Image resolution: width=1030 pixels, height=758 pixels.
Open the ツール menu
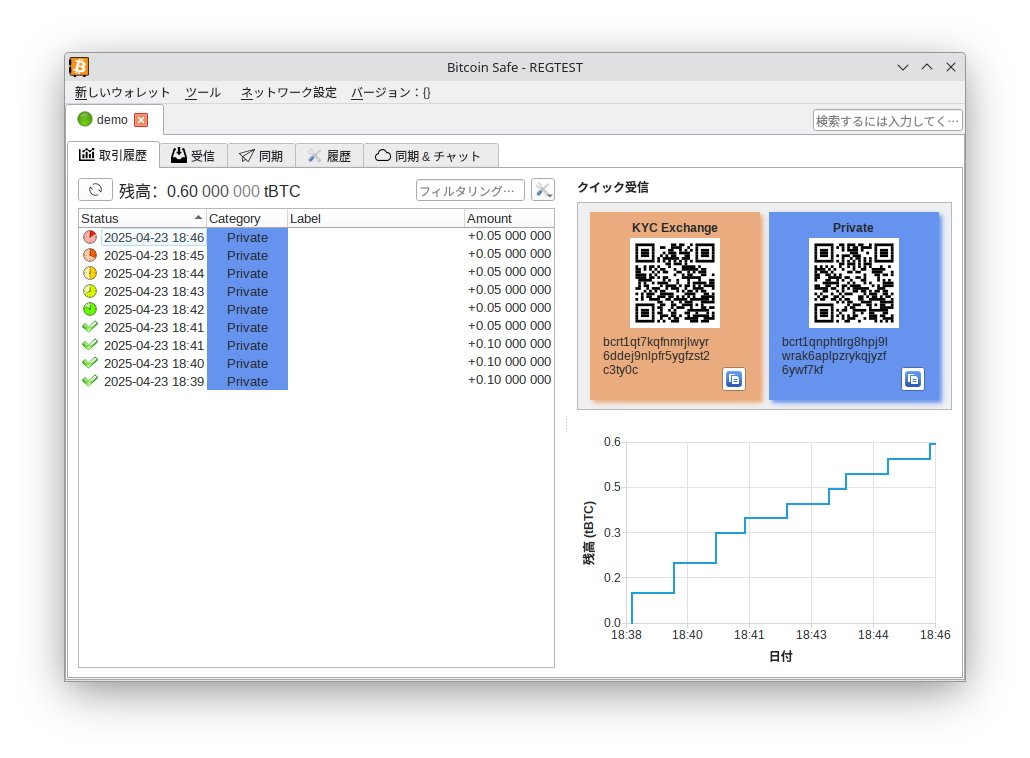pos(202,93)
